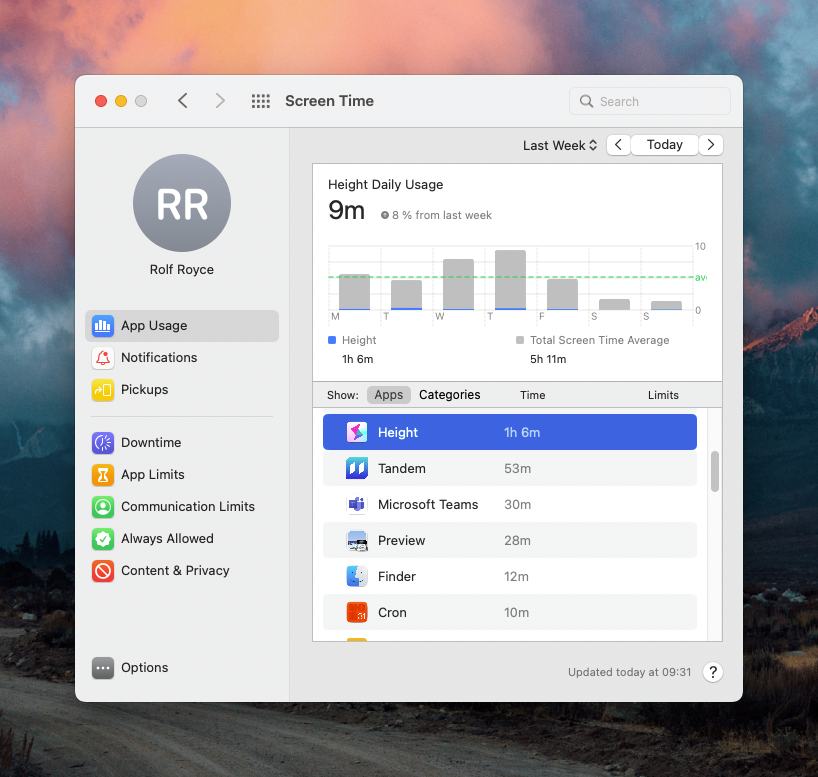This screenshot has height=777, width=818.
Task: Go forward with the toolbar arrow
Action: click(x=220, y=101)
